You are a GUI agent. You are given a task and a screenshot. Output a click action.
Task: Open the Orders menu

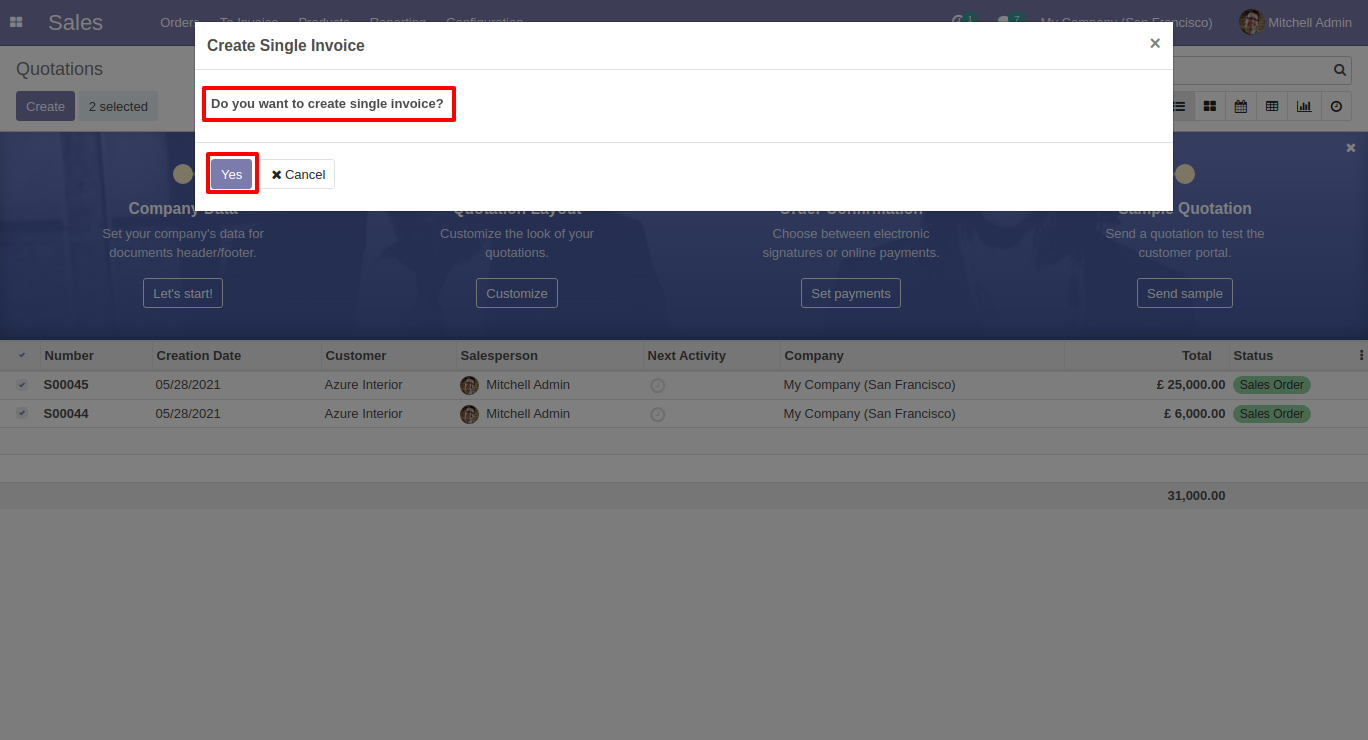(x=179, y=22)
